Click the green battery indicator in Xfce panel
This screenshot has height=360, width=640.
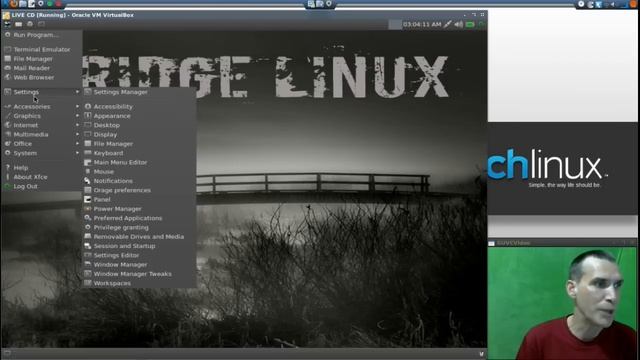coord(470,24)
